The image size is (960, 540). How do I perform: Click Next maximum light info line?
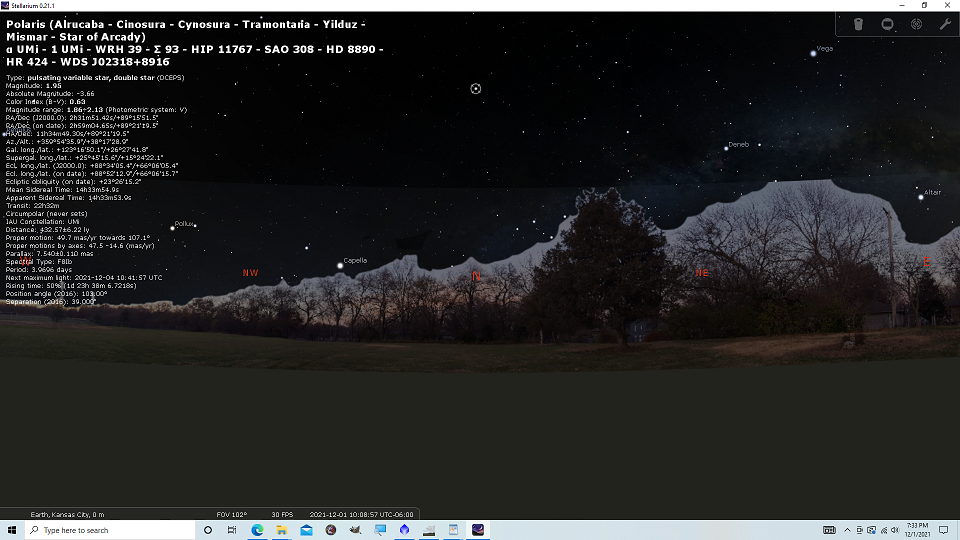[84, 277]
